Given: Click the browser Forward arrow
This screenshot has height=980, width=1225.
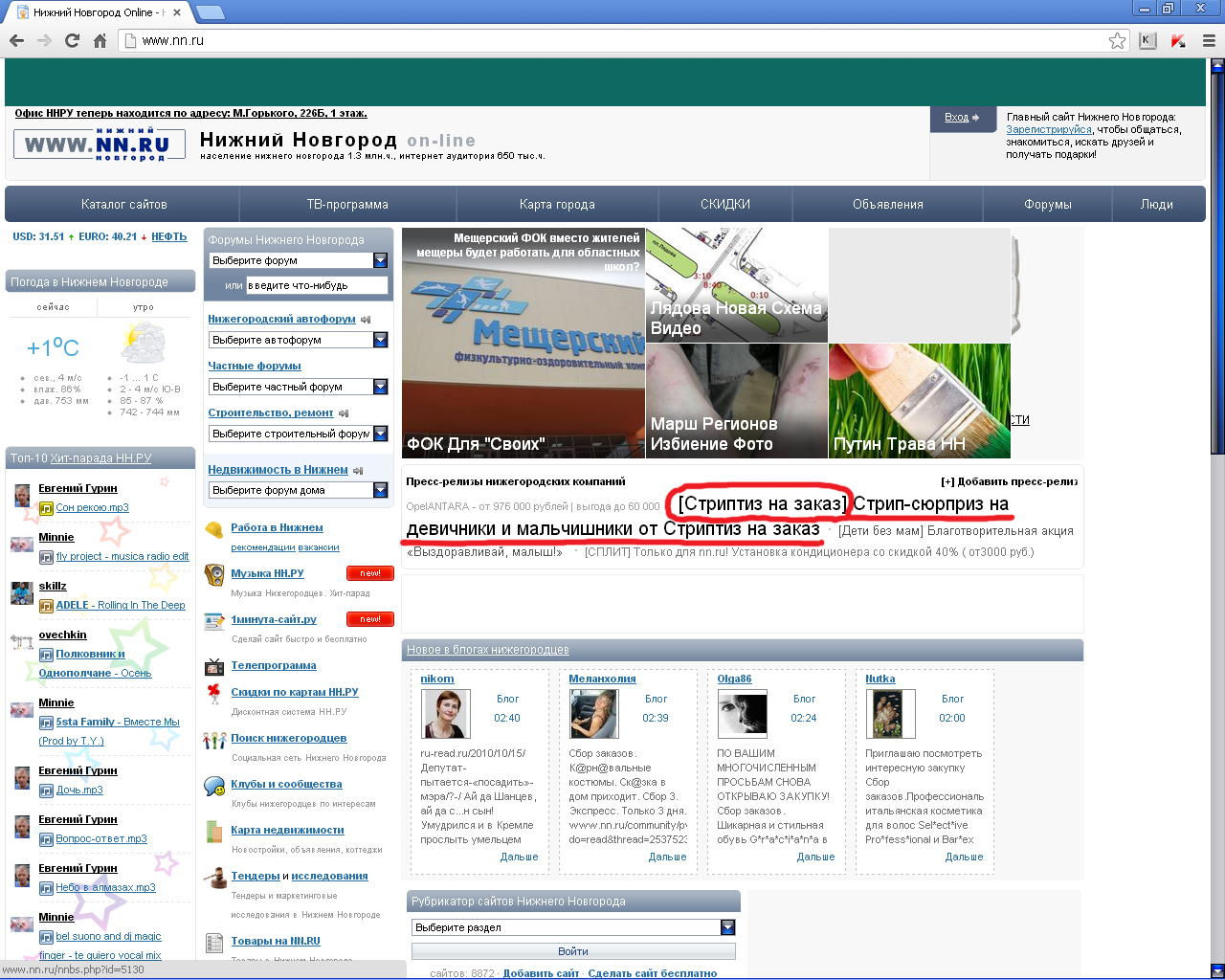Looking at the screenshot, I should [x=44, y=40].
